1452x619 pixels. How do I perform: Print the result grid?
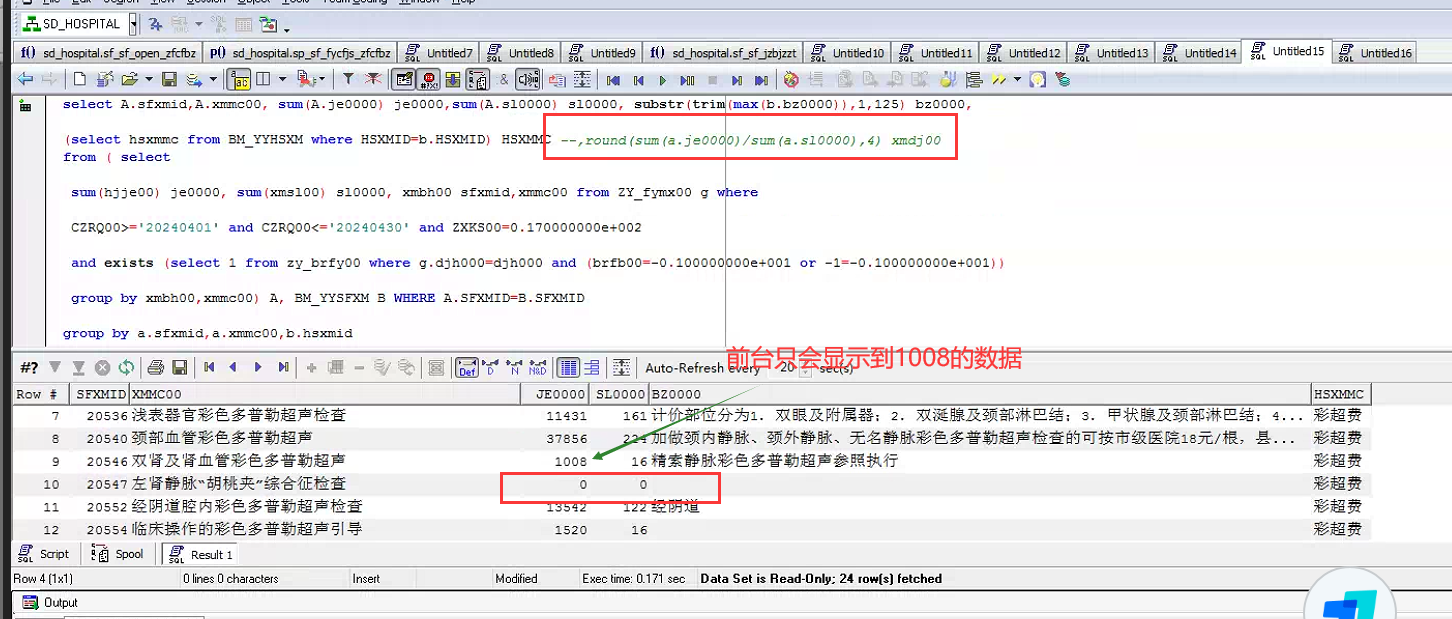coord(156,367)
